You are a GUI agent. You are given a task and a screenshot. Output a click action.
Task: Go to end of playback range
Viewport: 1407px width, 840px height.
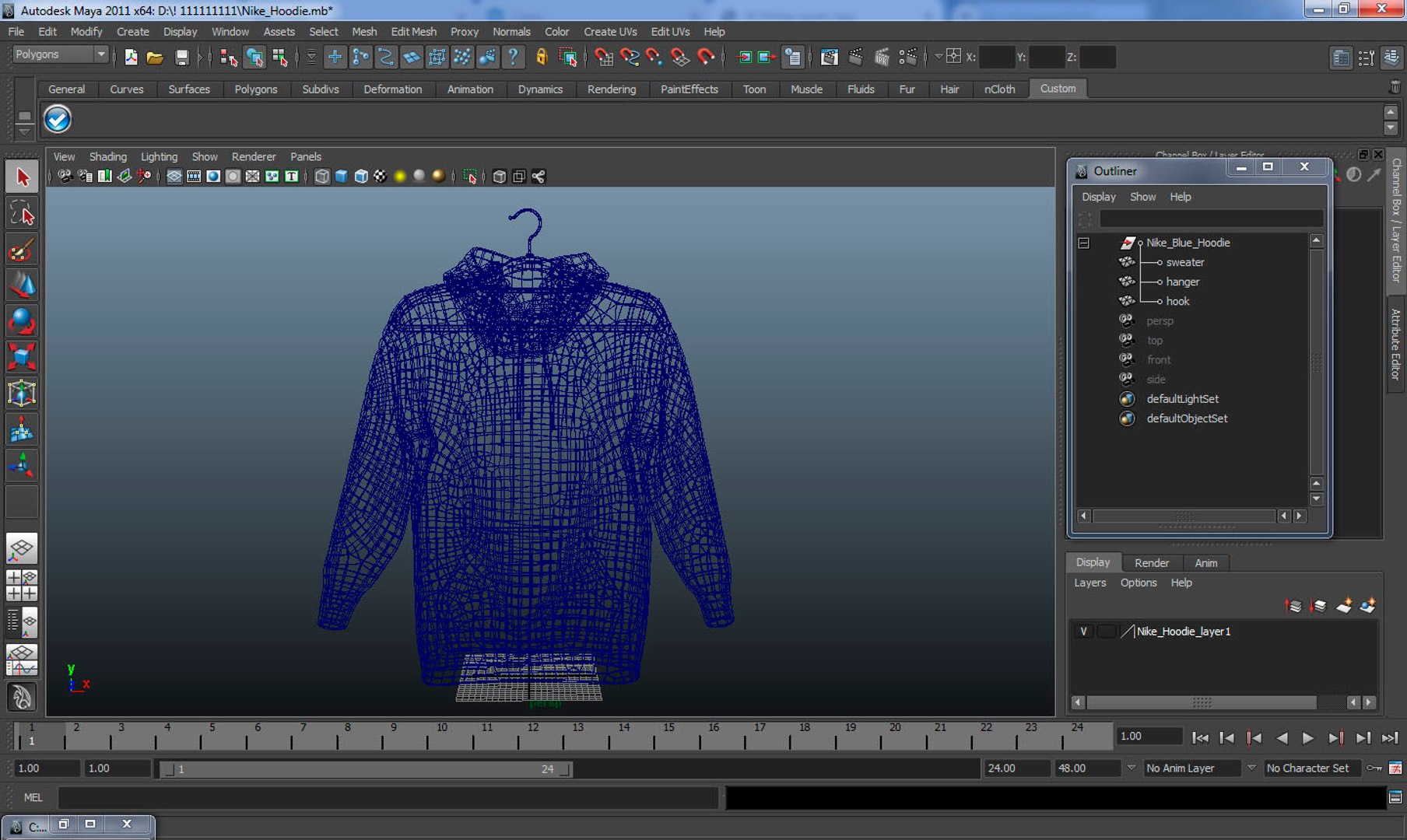(1391, 737)
